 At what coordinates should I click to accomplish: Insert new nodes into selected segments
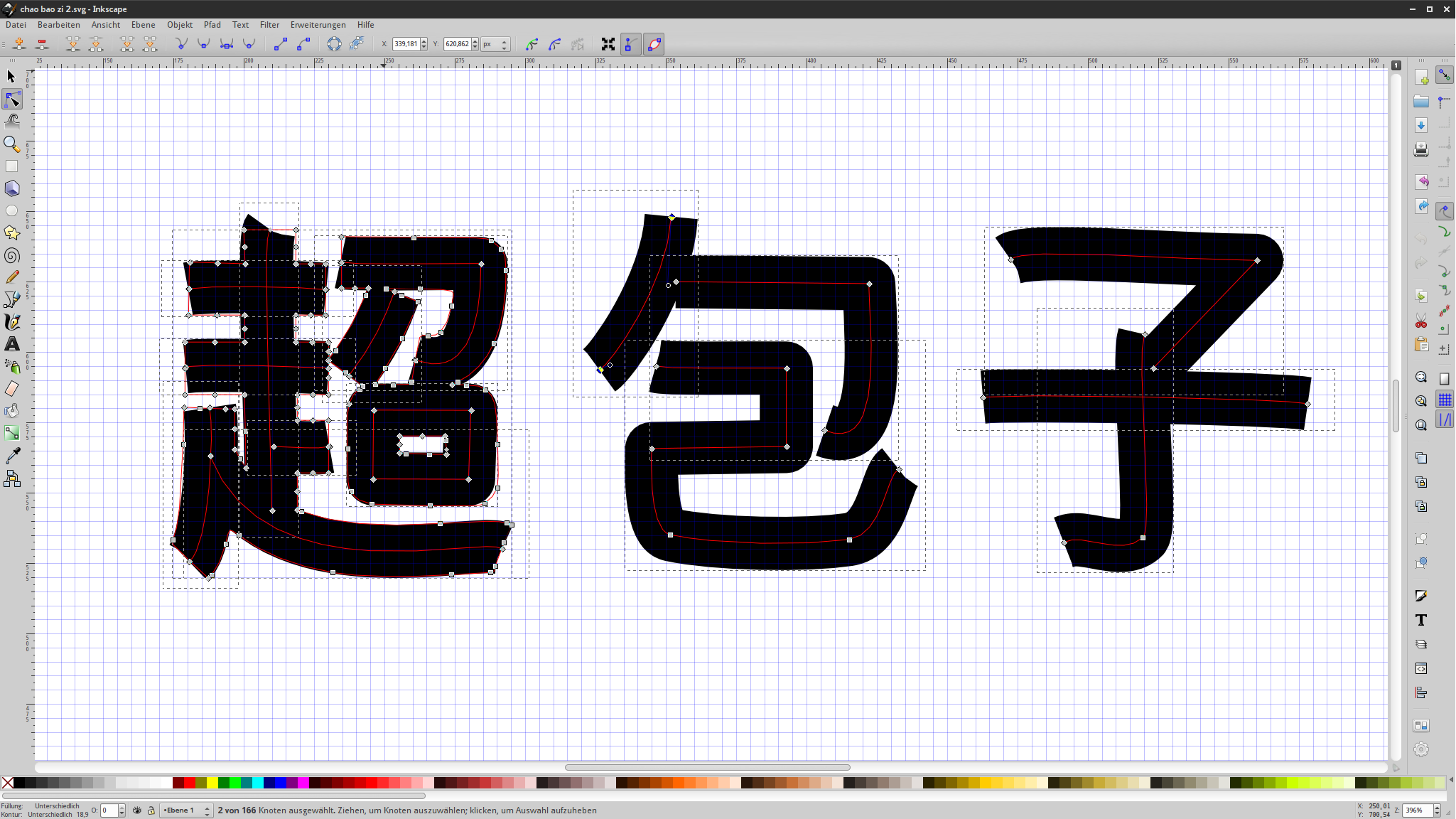[19, 44]
